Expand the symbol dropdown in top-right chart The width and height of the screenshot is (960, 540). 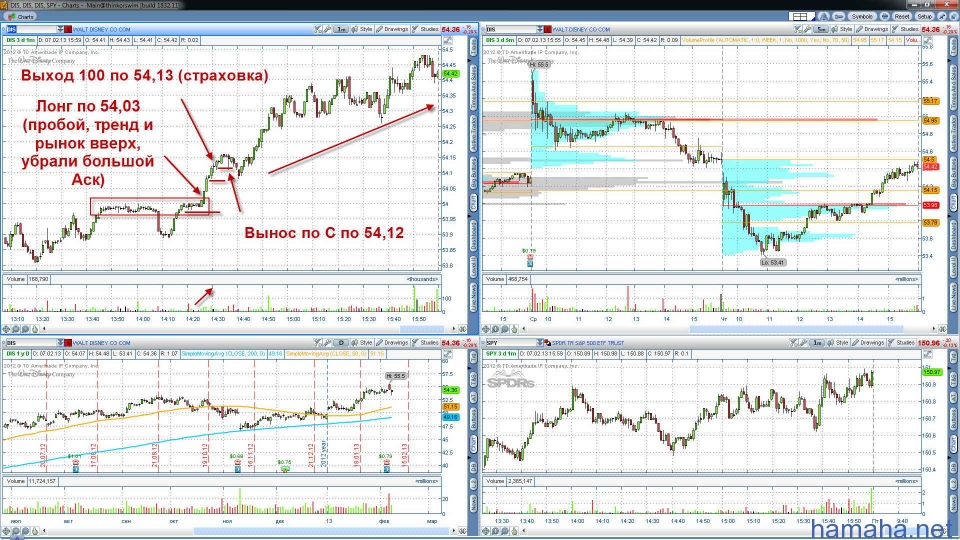pyautogui.click(x=540, y=29)
